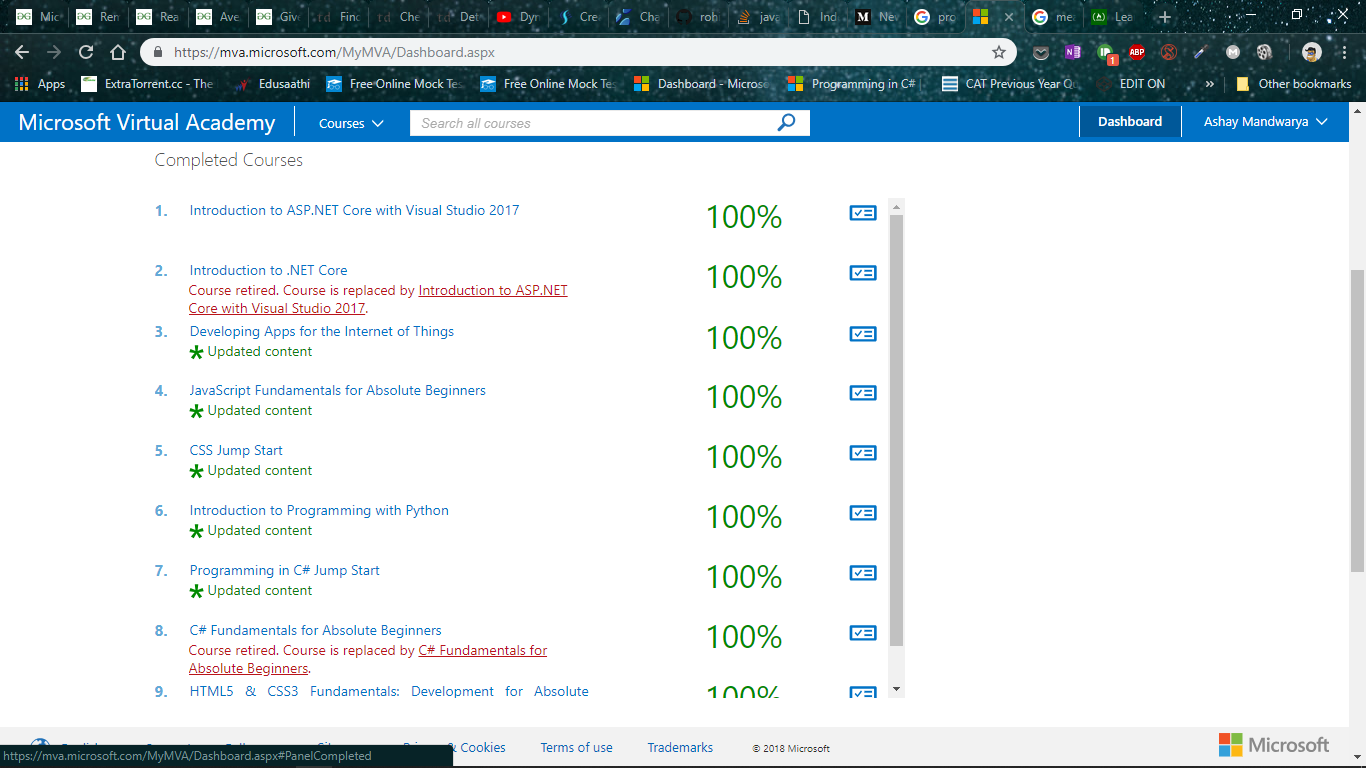Open the Ashay Mandwarya account dropdown

pos(1265,122)
